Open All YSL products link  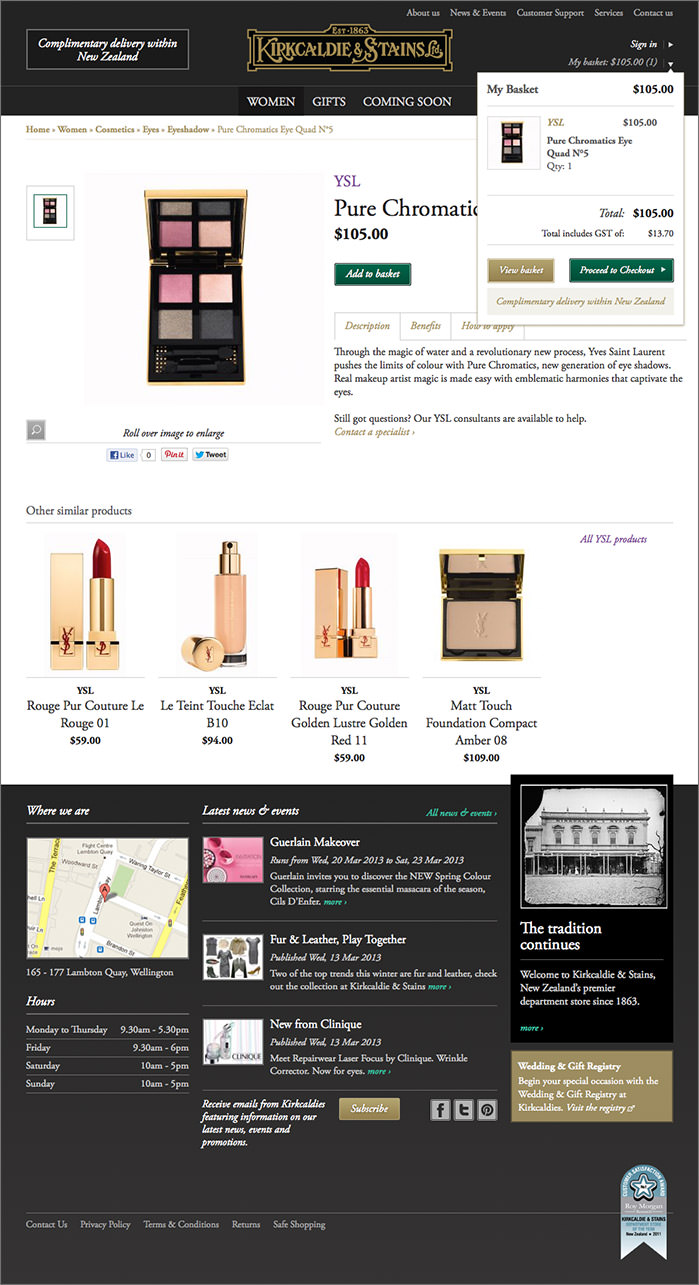click(x=613, y=539)
